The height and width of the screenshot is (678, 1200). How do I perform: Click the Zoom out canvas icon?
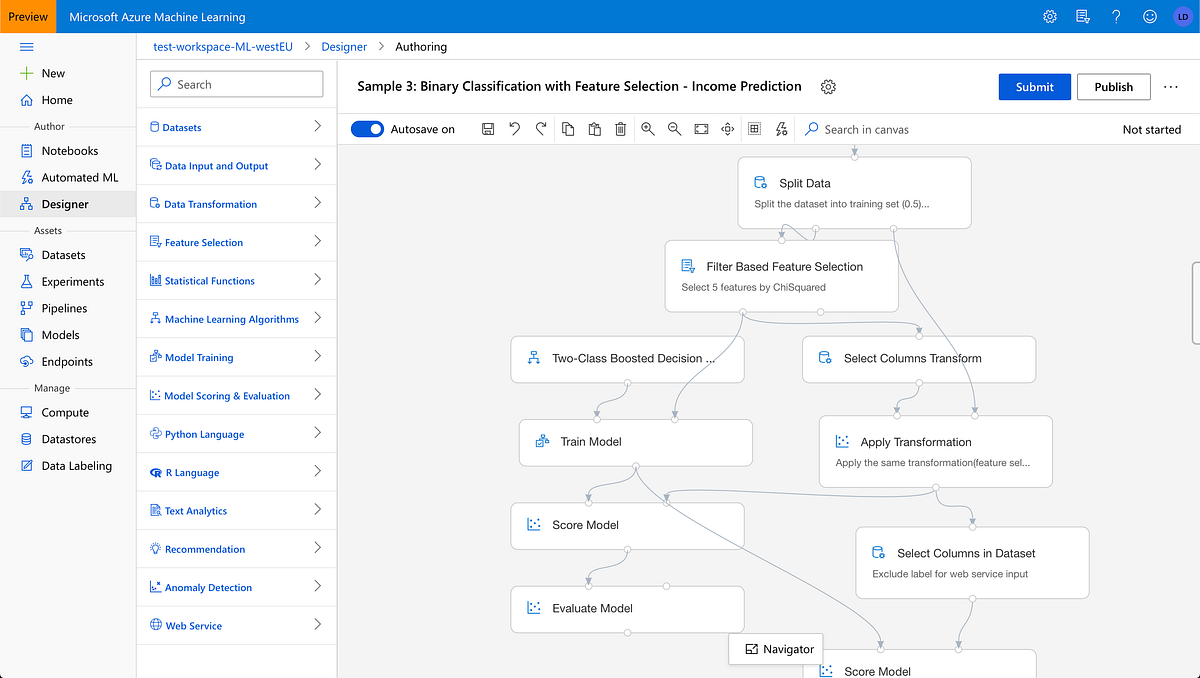[x=673, y=129]
